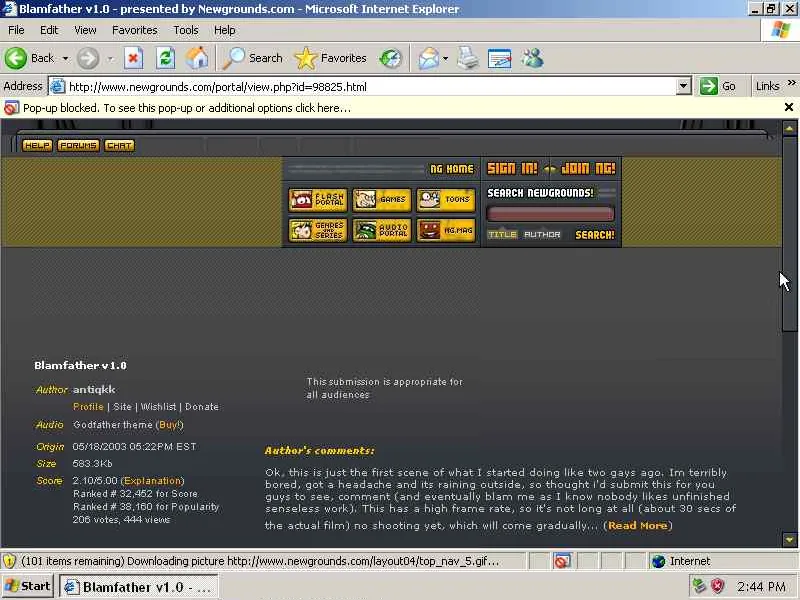Click the Windows Start button

pyautogui.click(x=28, y=586)
